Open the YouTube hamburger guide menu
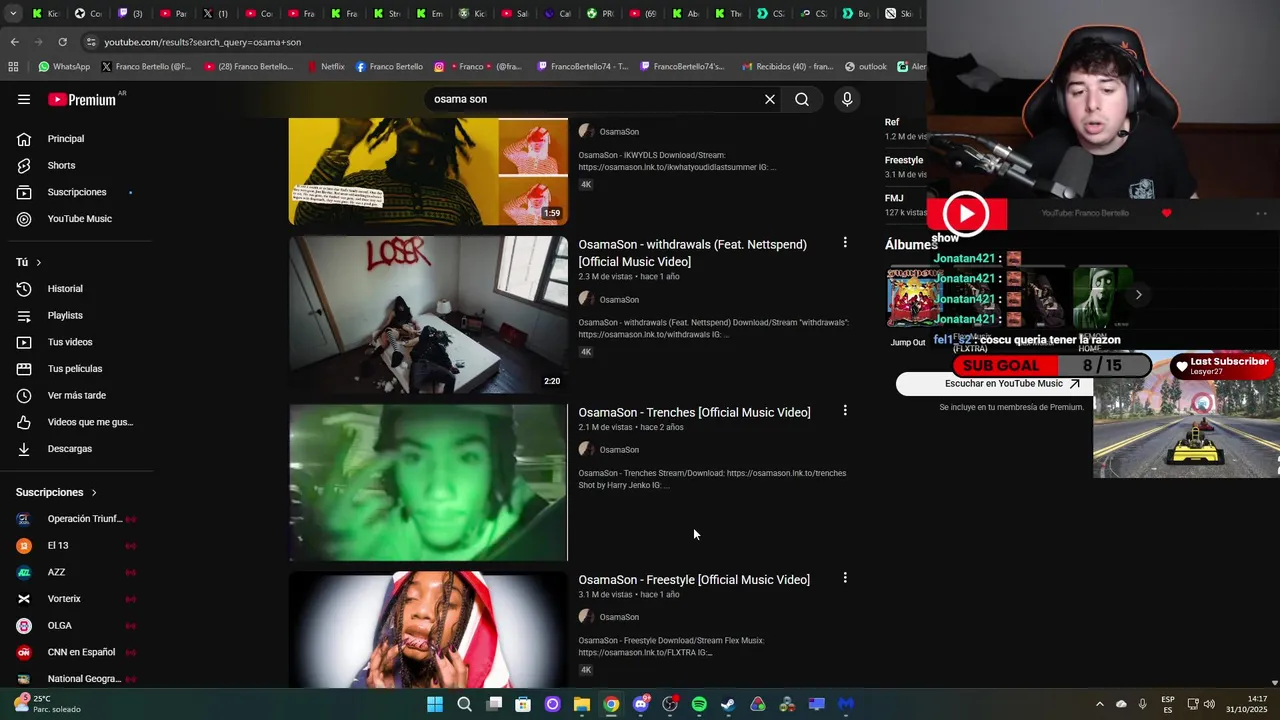This screenshot has height=720, width=1280. click(x=24, y=99)
